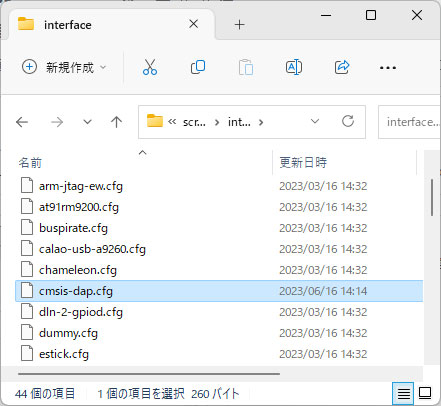Click the Share icon
441x406 pixels.
[342, 67]
